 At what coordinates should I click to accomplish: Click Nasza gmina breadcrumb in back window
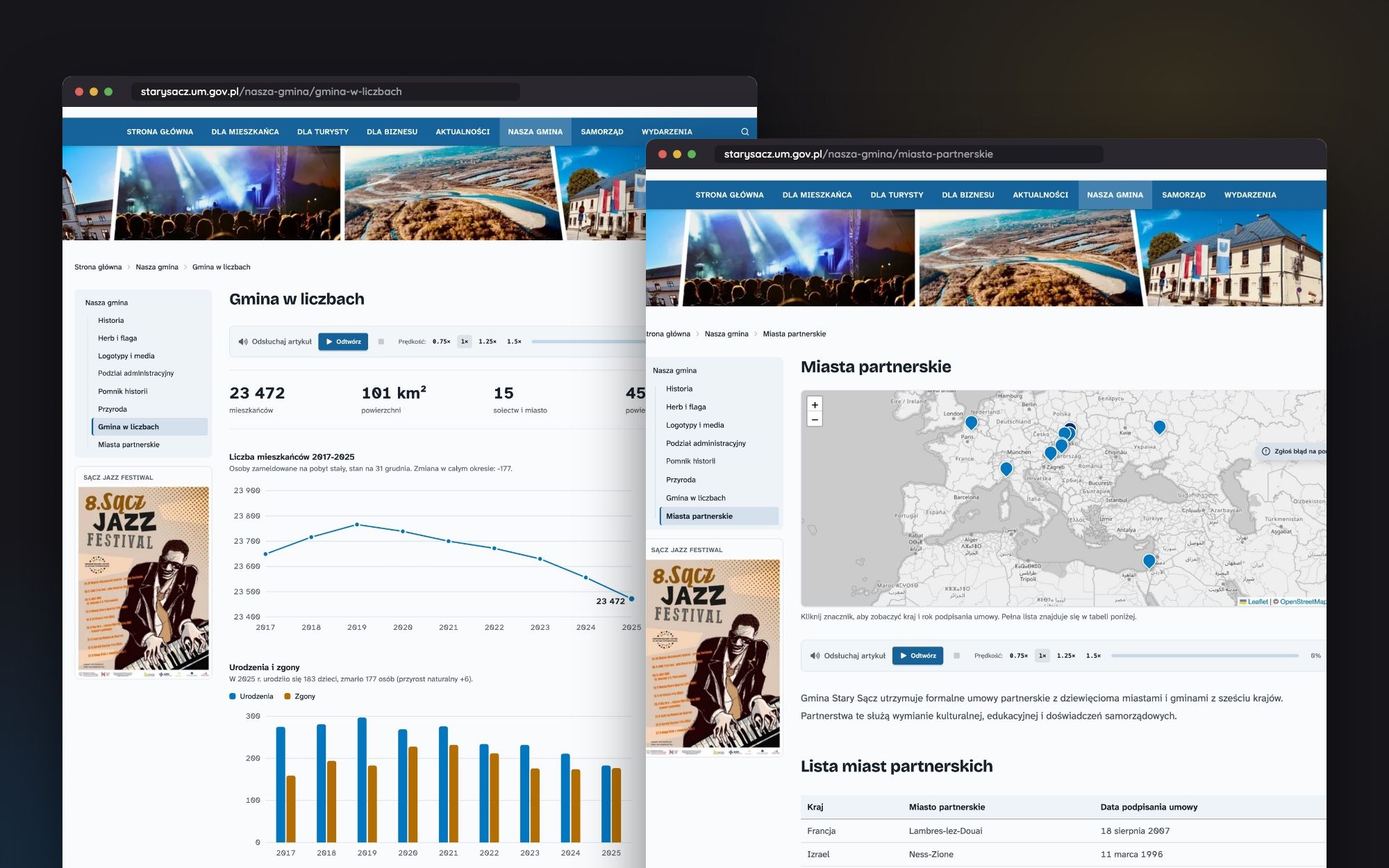[x=157, y=267]
